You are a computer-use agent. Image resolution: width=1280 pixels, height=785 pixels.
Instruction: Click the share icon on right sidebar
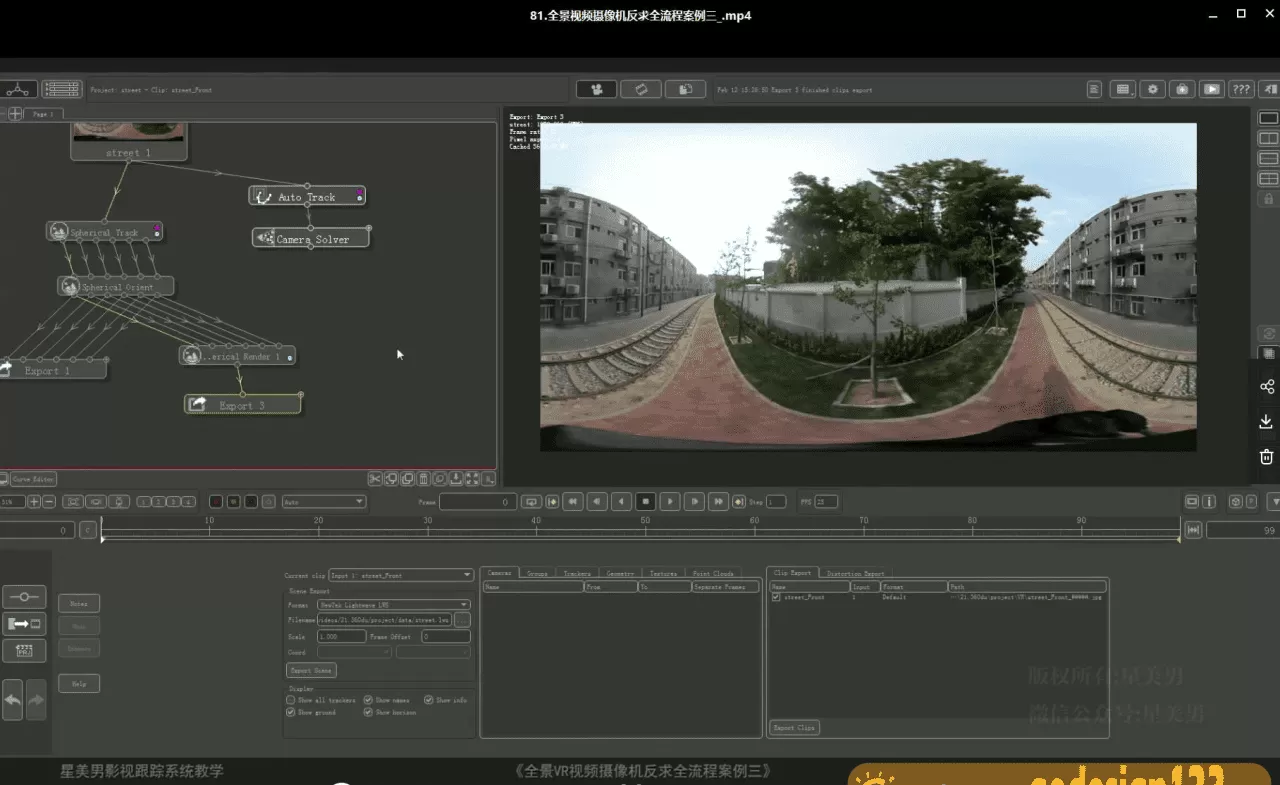coord(1266,387)
